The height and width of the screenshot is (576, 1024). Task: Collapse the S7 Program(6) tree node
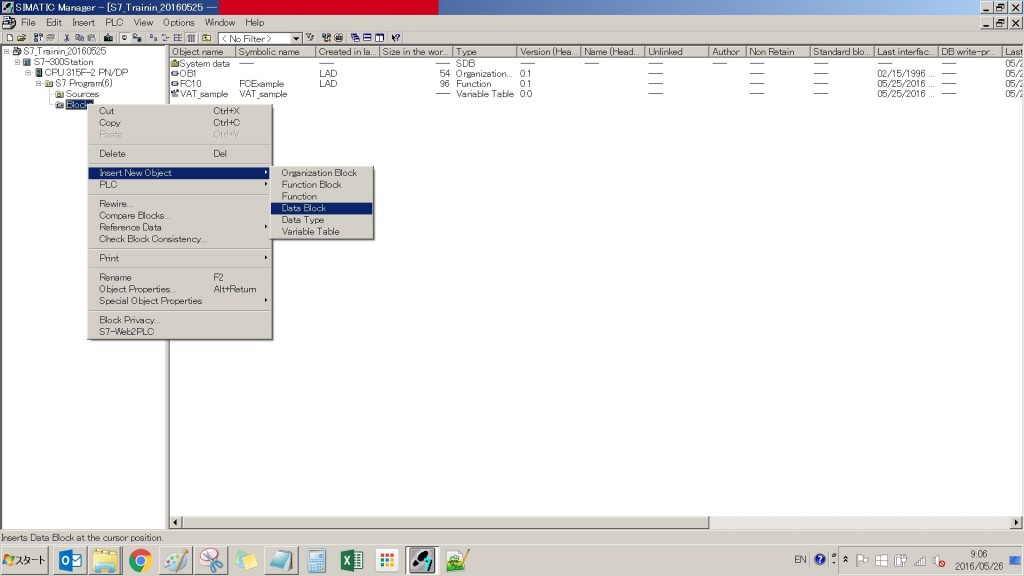pos(39,84)
